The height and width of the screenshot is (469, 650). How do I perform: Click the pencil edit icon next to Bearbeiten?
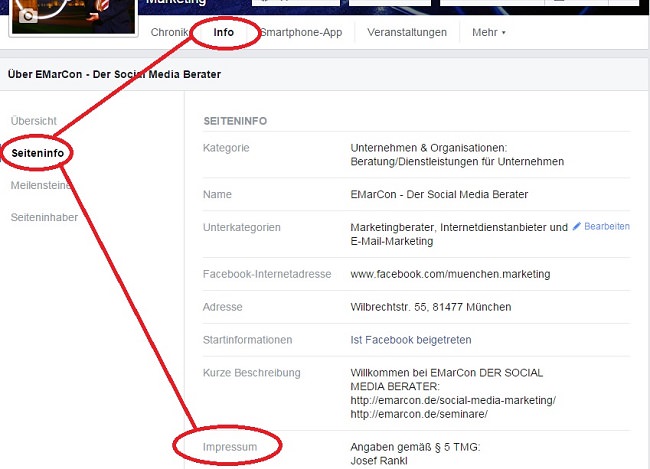click(577, 226)
